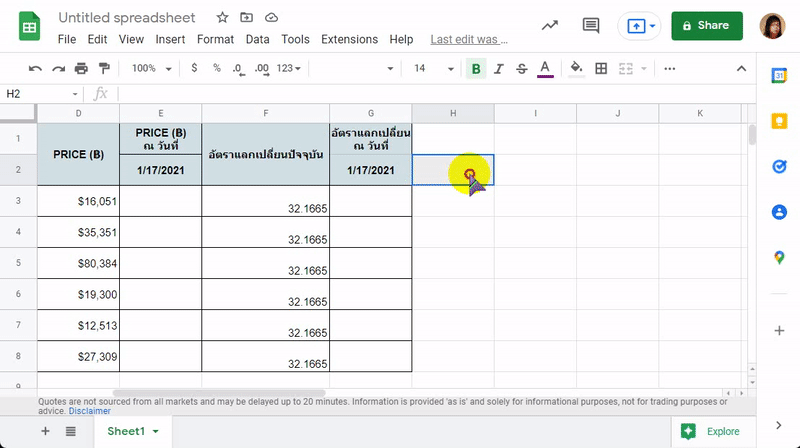Image resolution: width=800 pixels, height=448 pixels.
Task: Click the merge cells icon
Action: click(x=626, y=68)
